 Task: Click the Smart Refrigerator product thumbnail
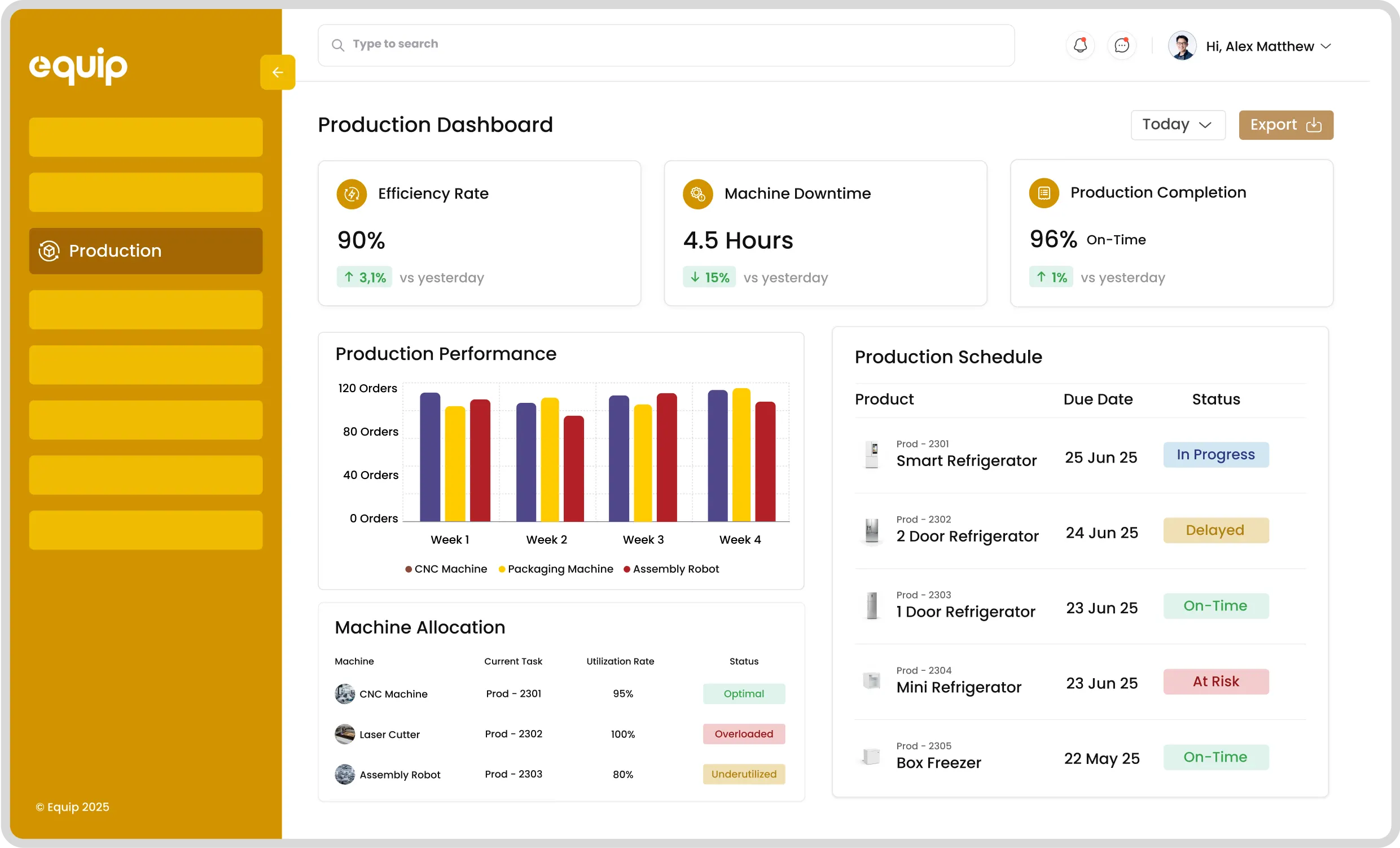point(872,454)
